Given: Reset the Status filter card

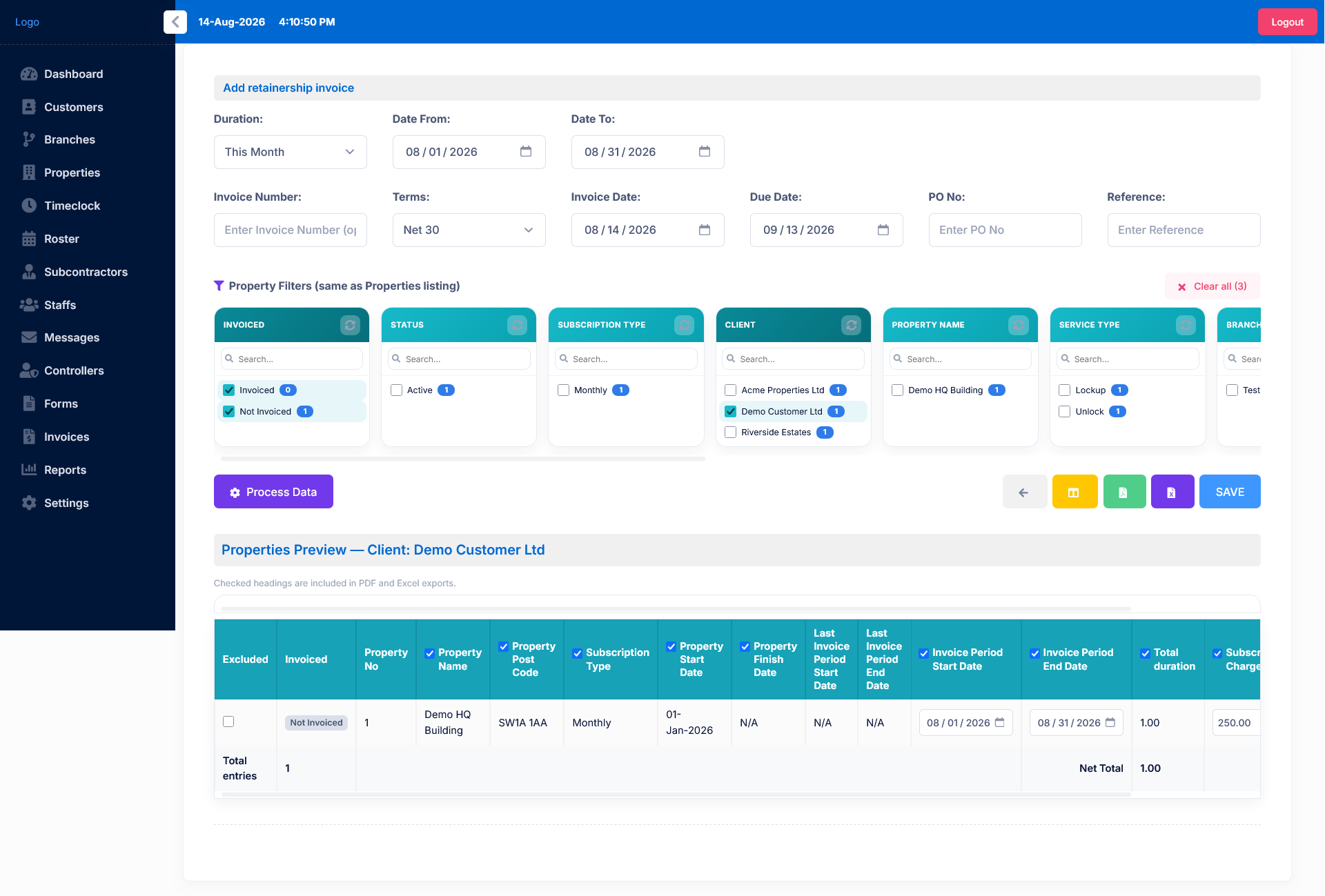Looking at the screenshot, I should point(517,325).
